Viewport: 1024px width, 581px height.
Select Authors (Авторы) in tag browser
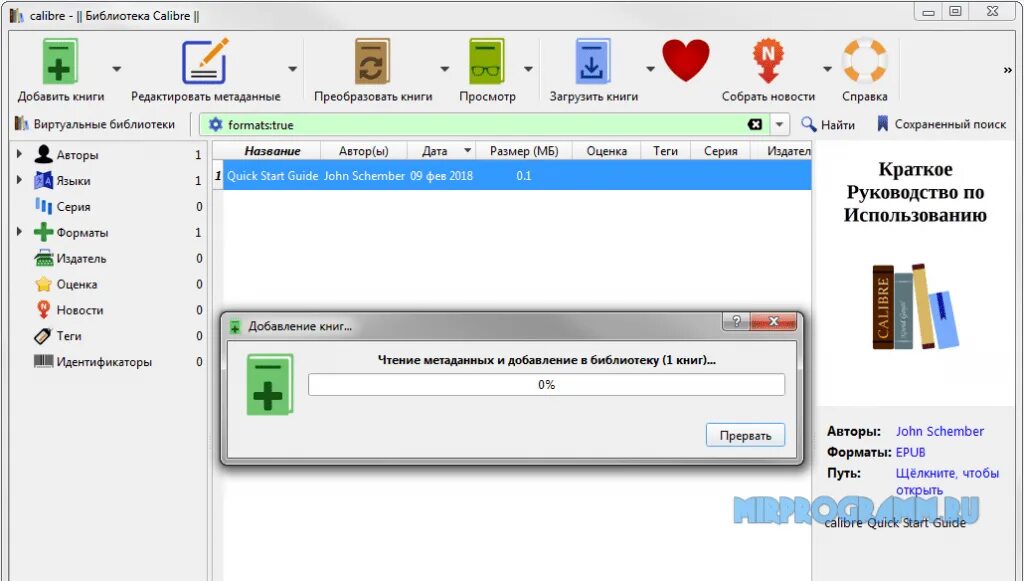pos(77,155)
